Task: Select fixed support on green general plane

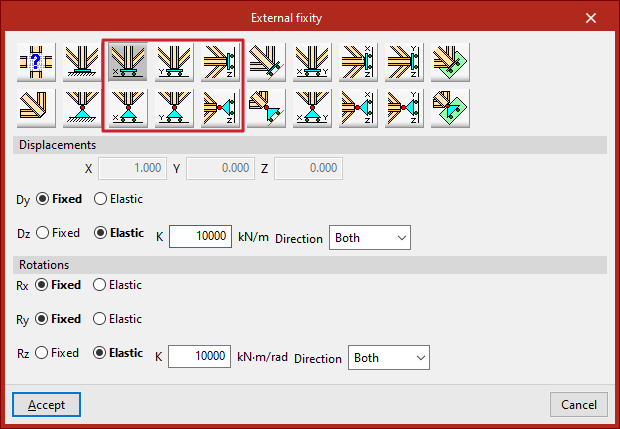Action: point(450,62)
